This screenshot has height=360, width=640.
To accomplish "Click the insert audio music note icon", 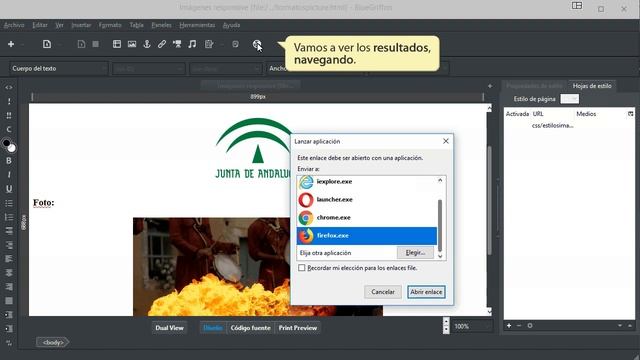I will (x=192, y=44).
